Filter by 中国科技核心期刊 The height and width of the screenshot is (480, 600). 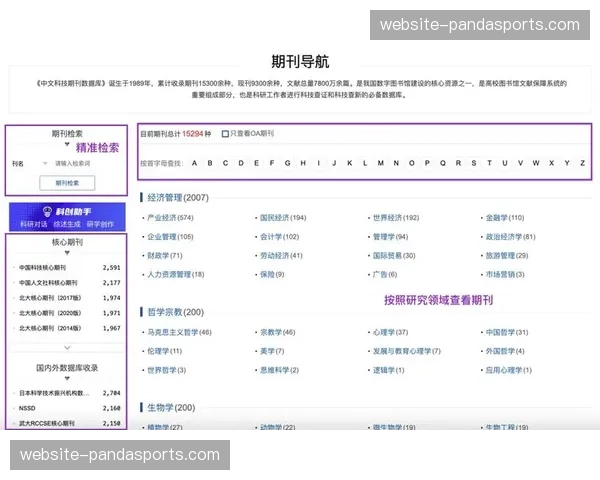[x=42, y=268]
